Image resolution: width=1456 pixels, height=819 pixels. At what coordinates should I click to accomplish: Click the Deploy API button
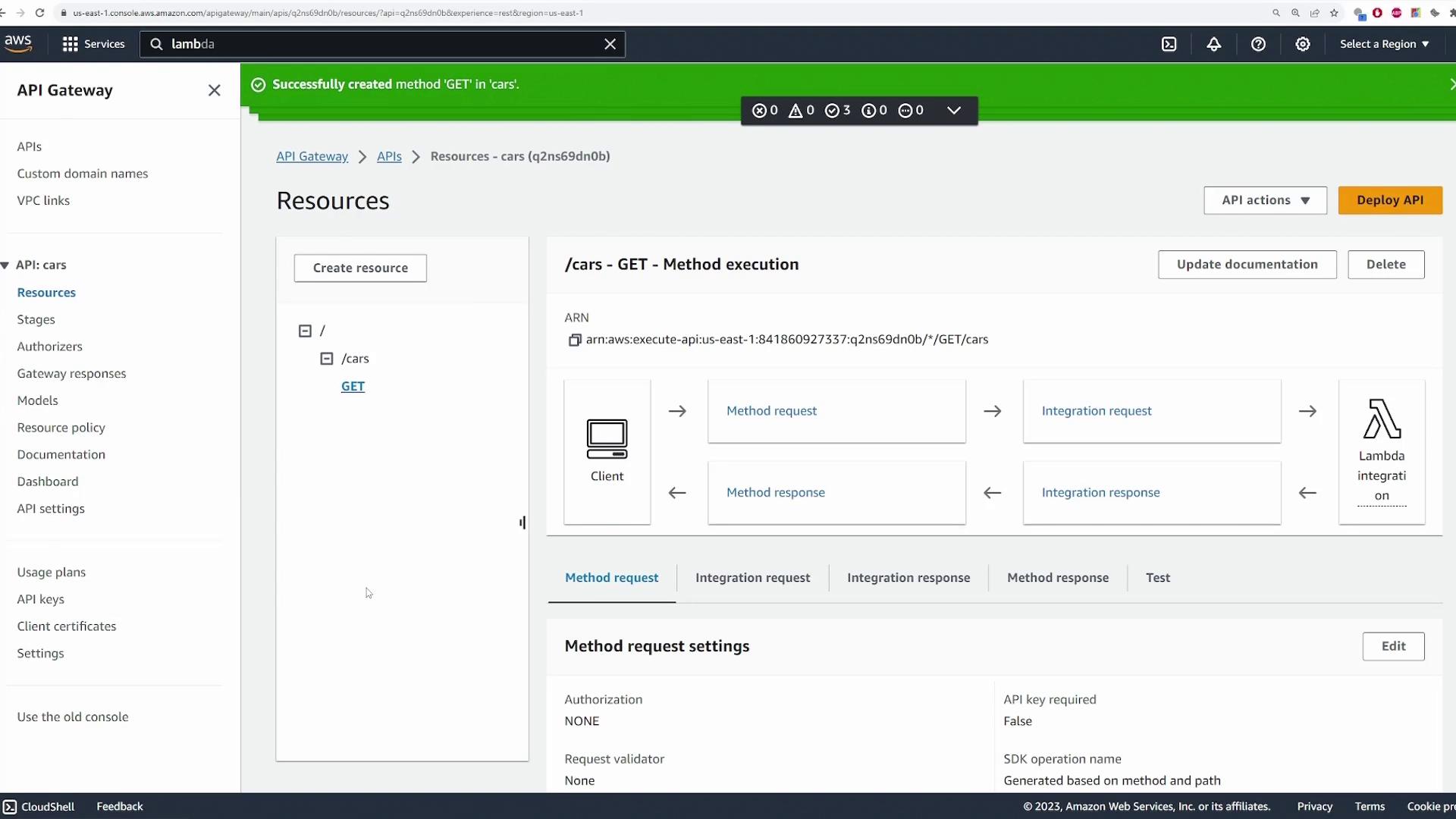click(1389, 200)
